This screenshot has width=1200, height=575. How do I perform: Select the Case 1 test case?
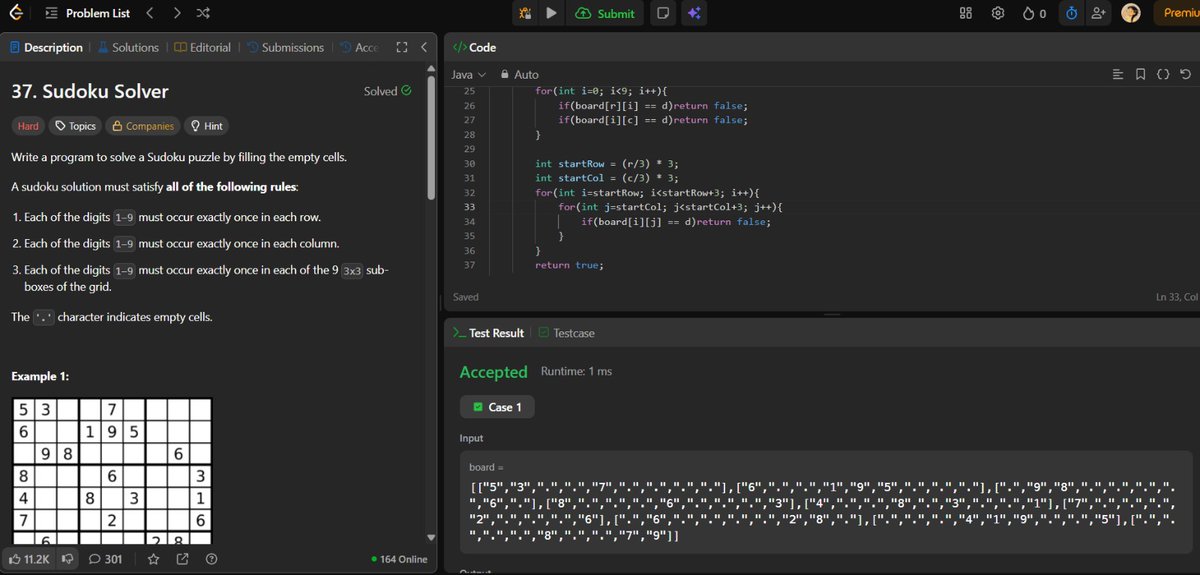coord(497,407)
